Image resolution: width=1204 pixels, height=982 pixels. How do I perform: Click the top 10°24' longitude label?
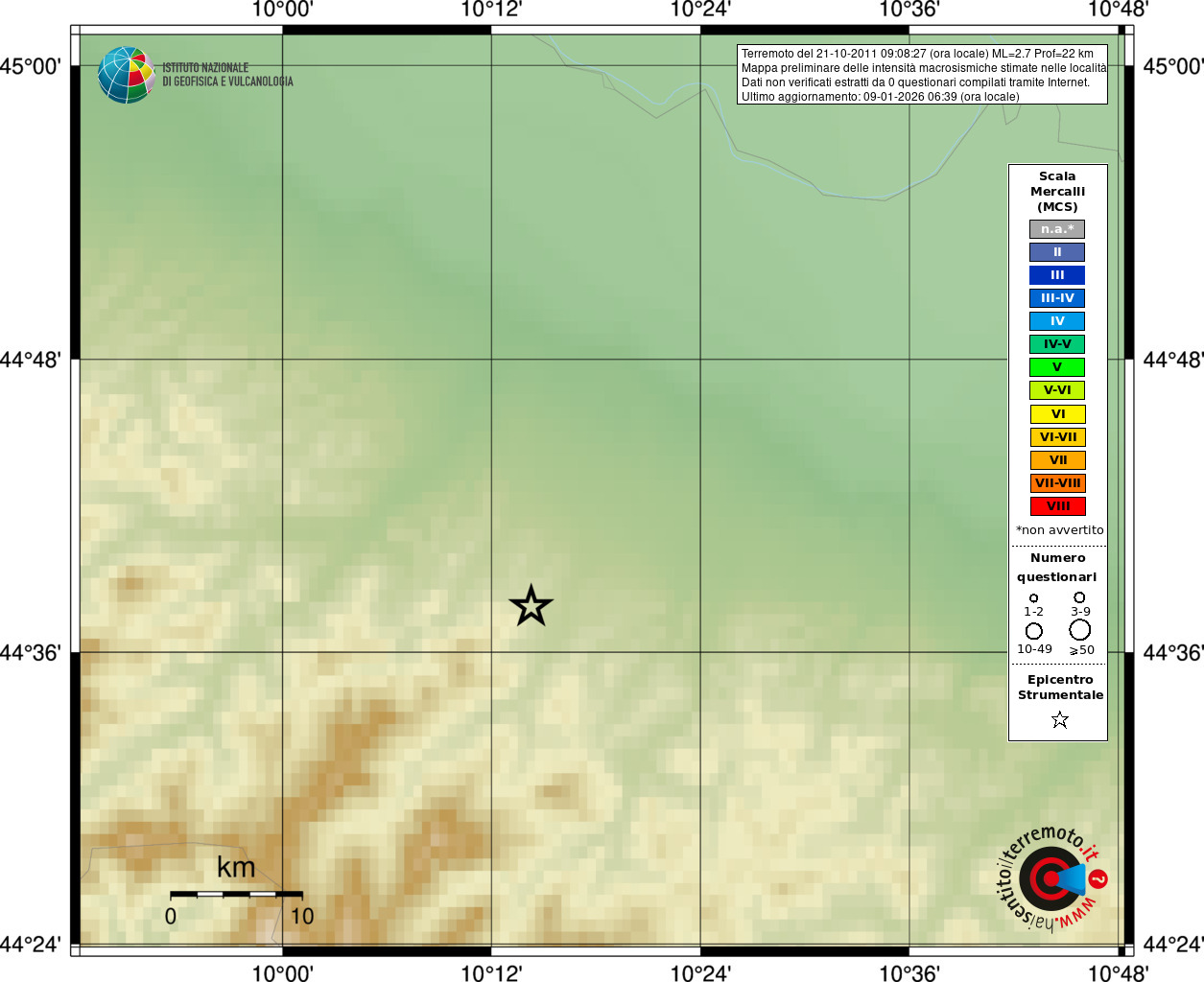point(700,10)
